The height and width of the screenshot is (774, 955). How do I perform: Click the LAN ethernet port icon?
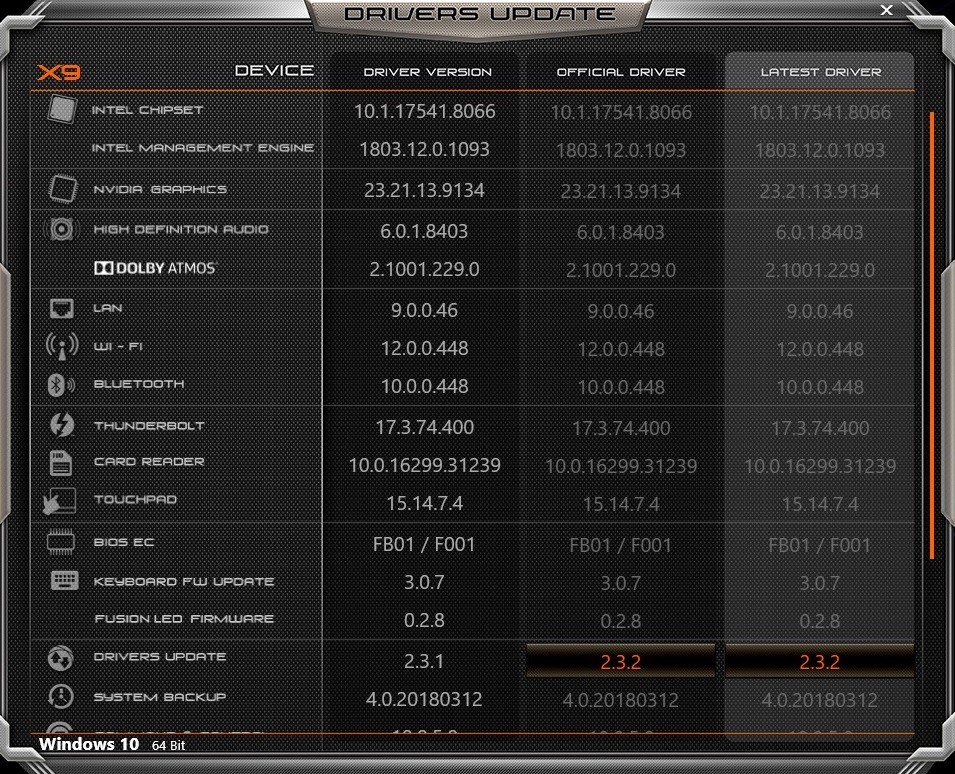click(62, 308)
